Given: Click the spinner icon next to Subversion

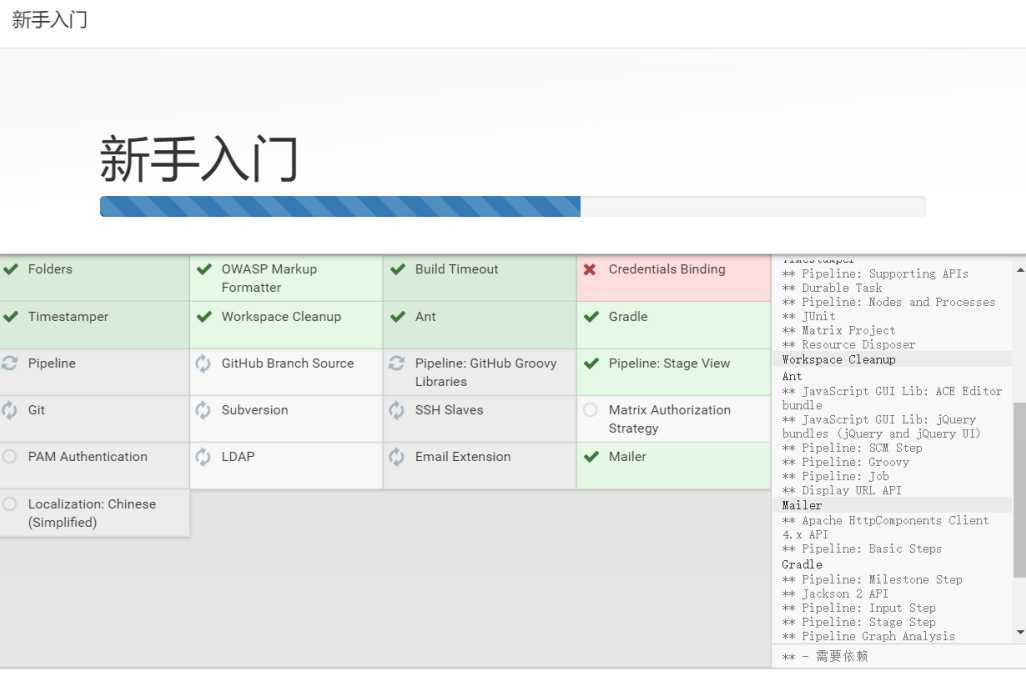Looking at the screenshot, I should 203,410.
